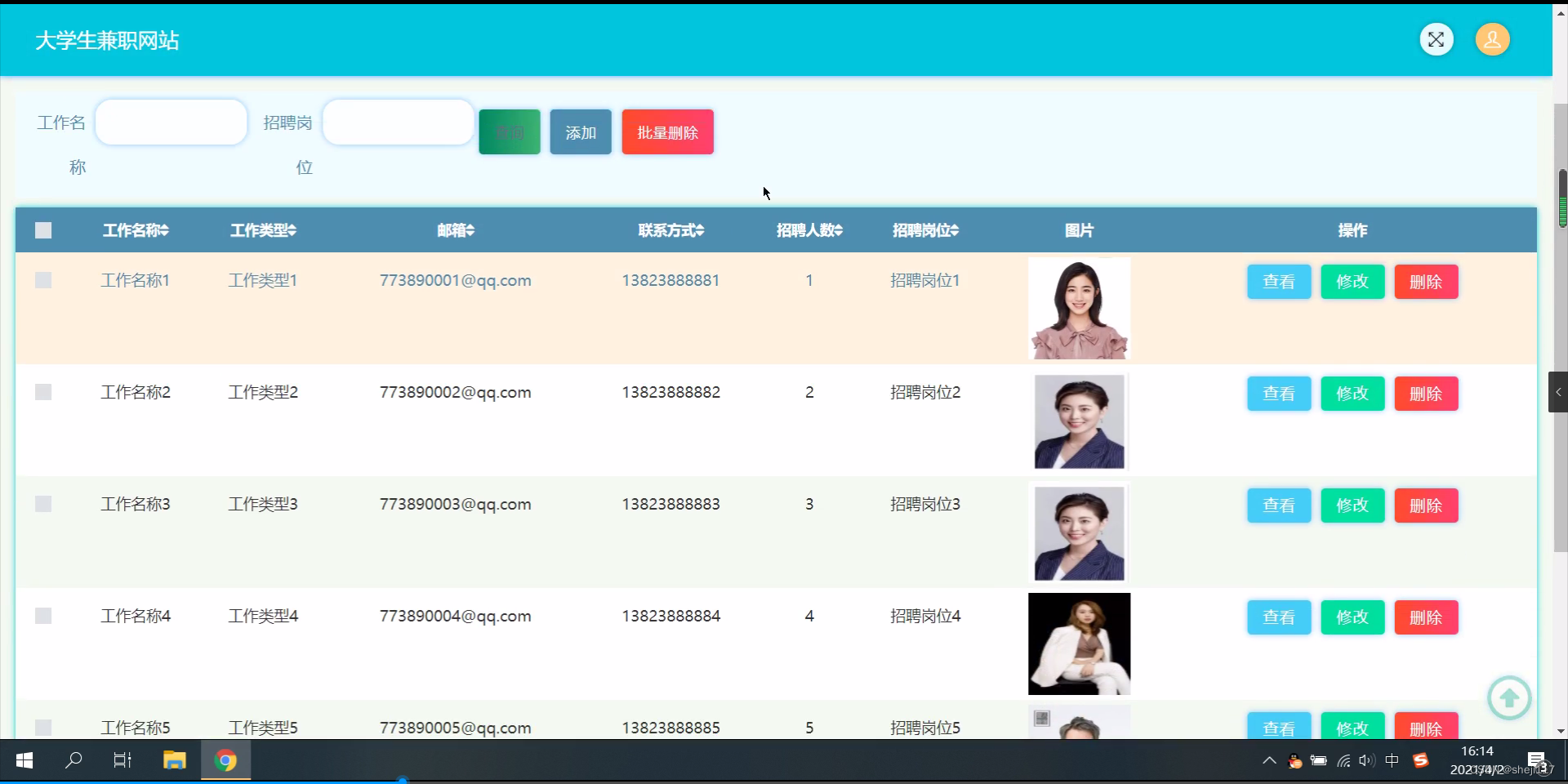Open the user avatar icon
The width and height of the screenshot is (1568, 784).
pyautogui.click(x=1492, y=39)
